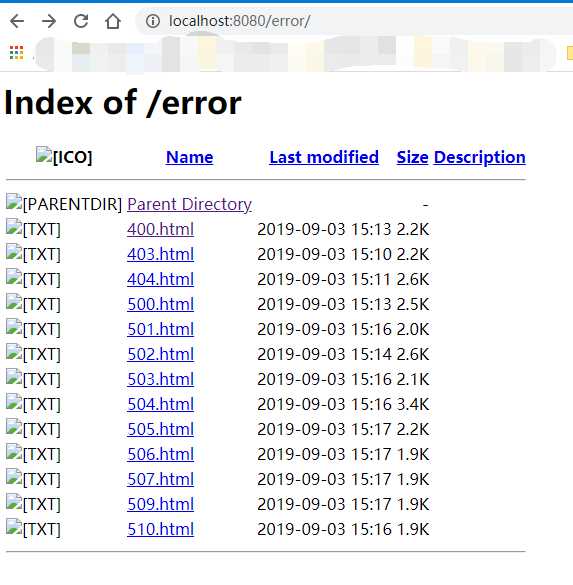Open the Parent Directory link
The image size is (573, 585).
(190, 204)
